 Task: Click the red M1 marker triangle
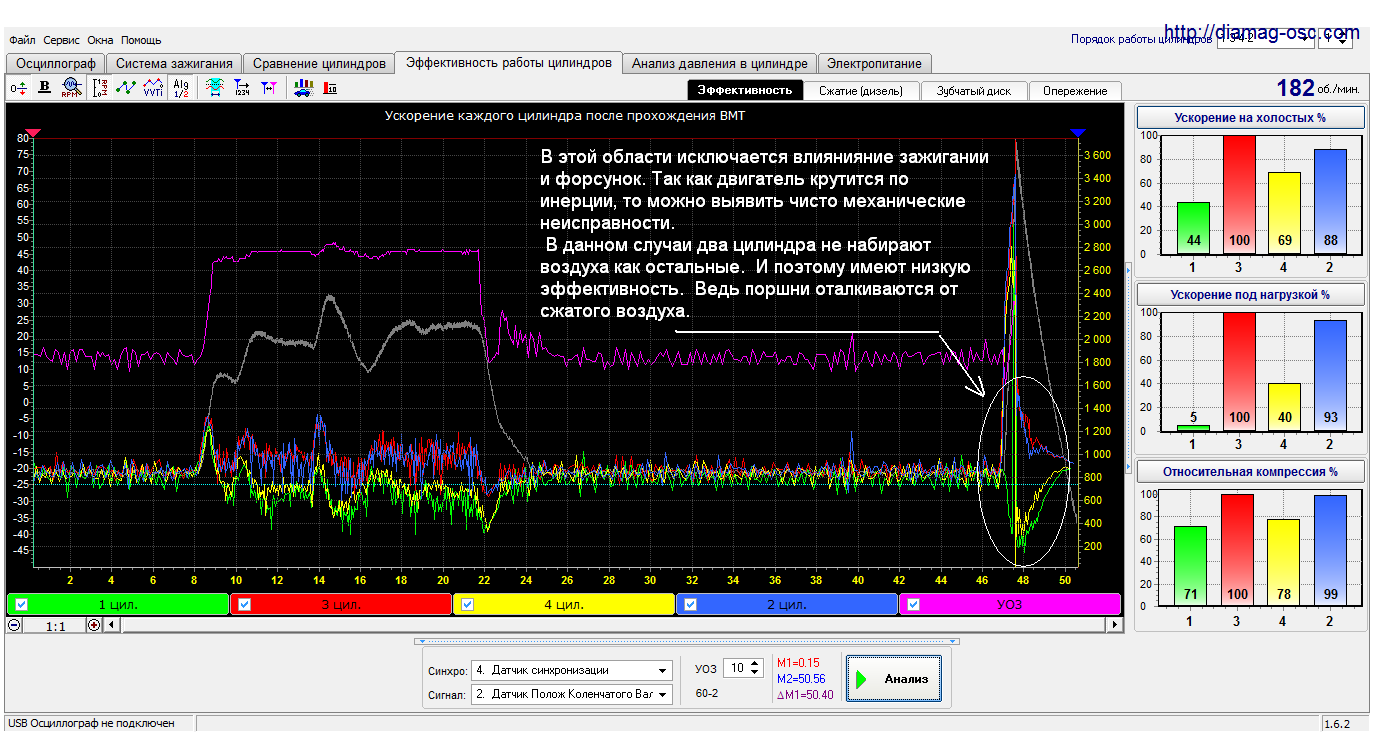click(x=32, y=132)
